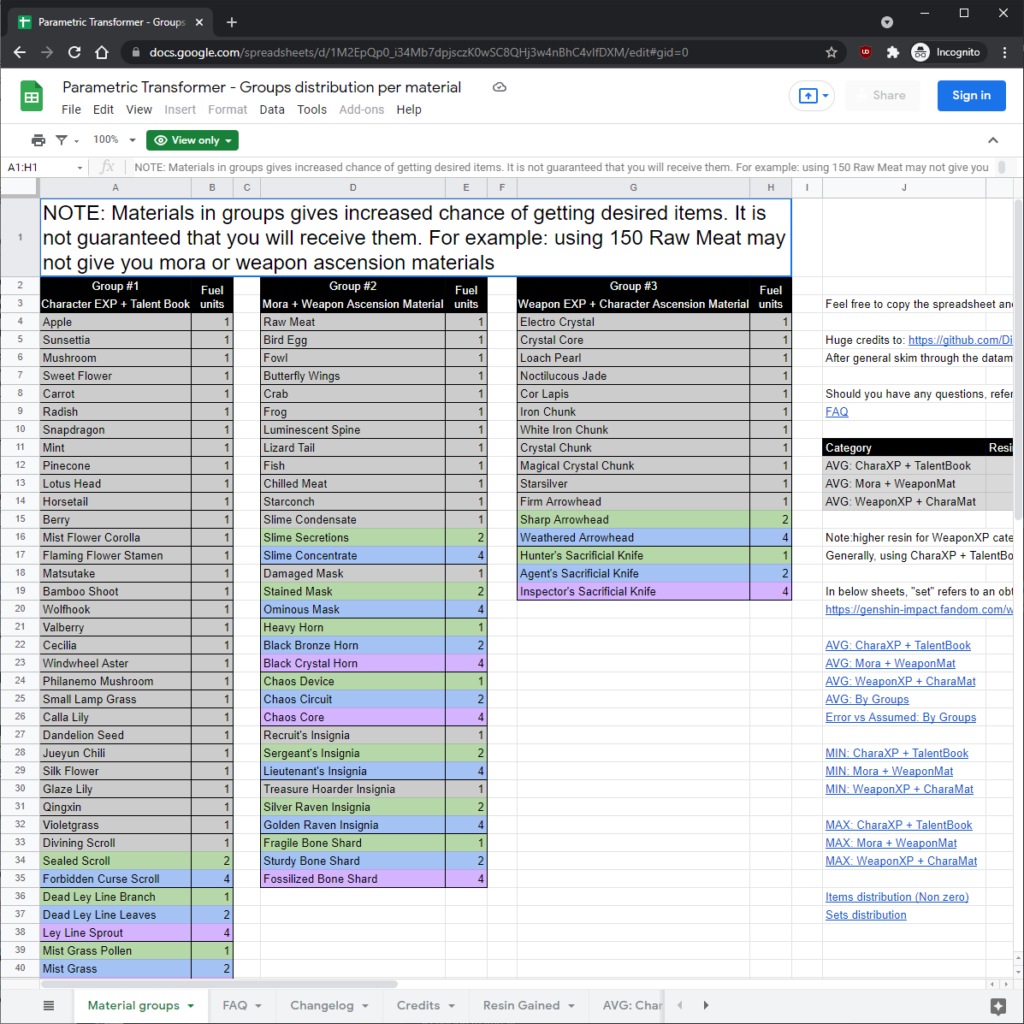The height and width of the screenshot is (1024, 1024).
Task: Click the browser tab search dropdown icon
Action: 887,22
